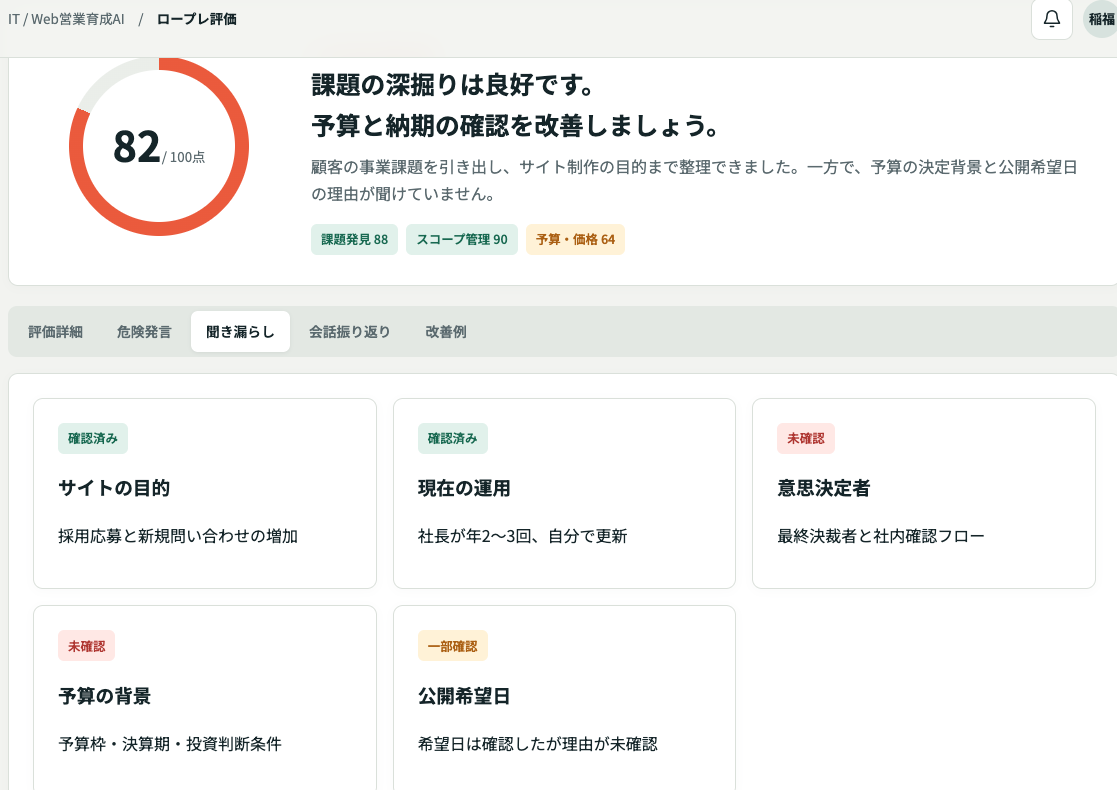This screenshot has width=1117, height=790.
Task: Click text 社長が年2〜3回、自分で更新
Action: (522, 536)
